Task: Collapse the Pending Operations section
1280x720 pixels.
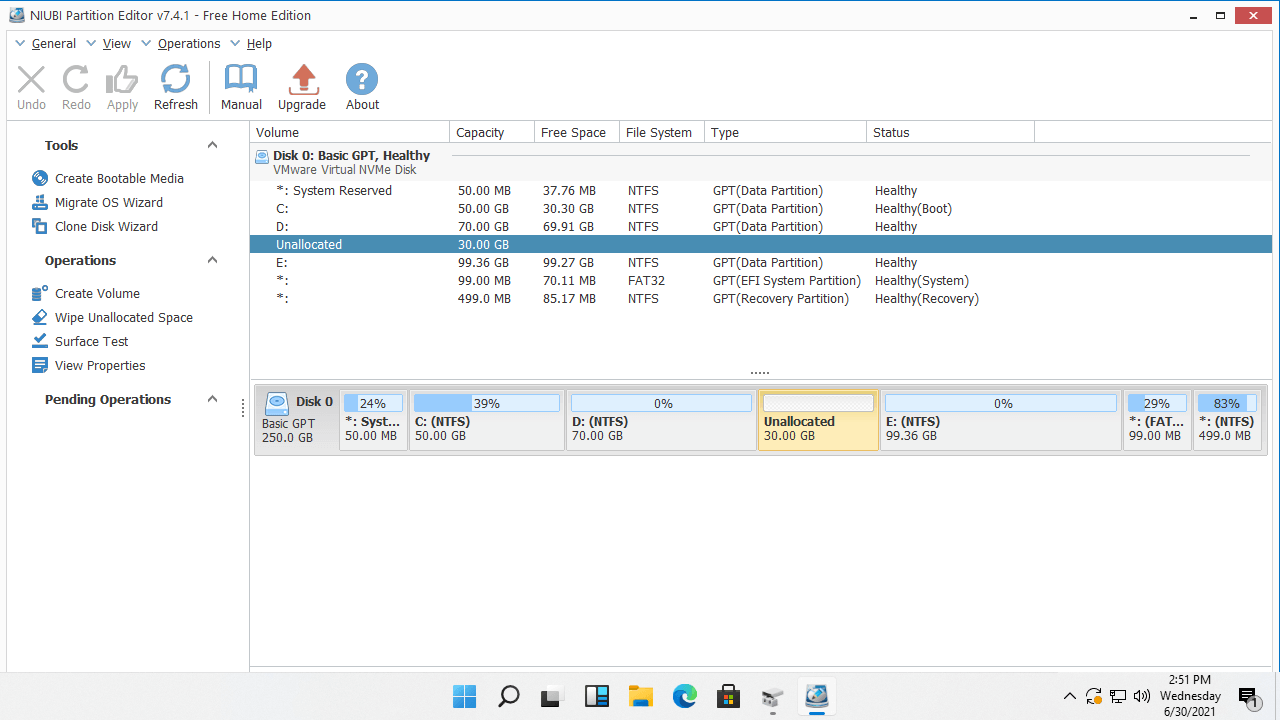Action: click(212, 399)
